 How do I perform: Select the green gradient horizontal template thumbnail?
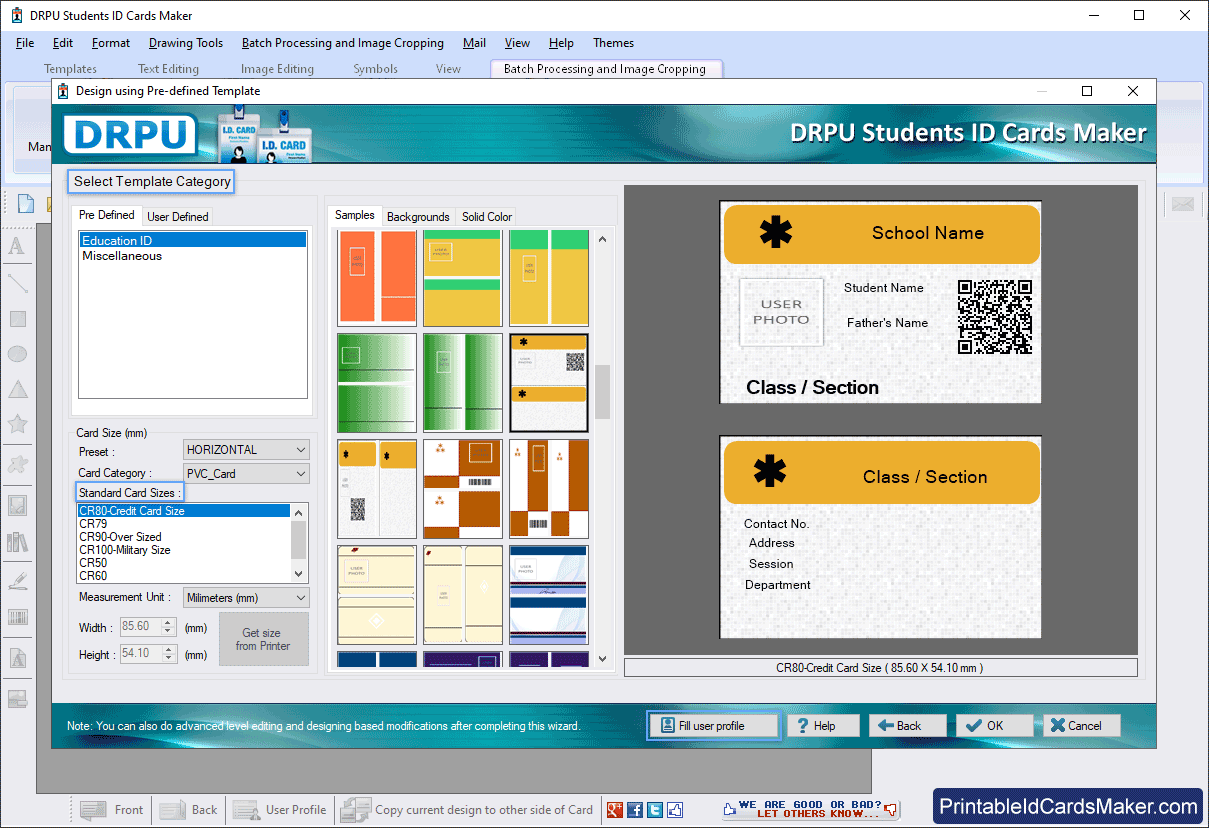click(377, 383)
